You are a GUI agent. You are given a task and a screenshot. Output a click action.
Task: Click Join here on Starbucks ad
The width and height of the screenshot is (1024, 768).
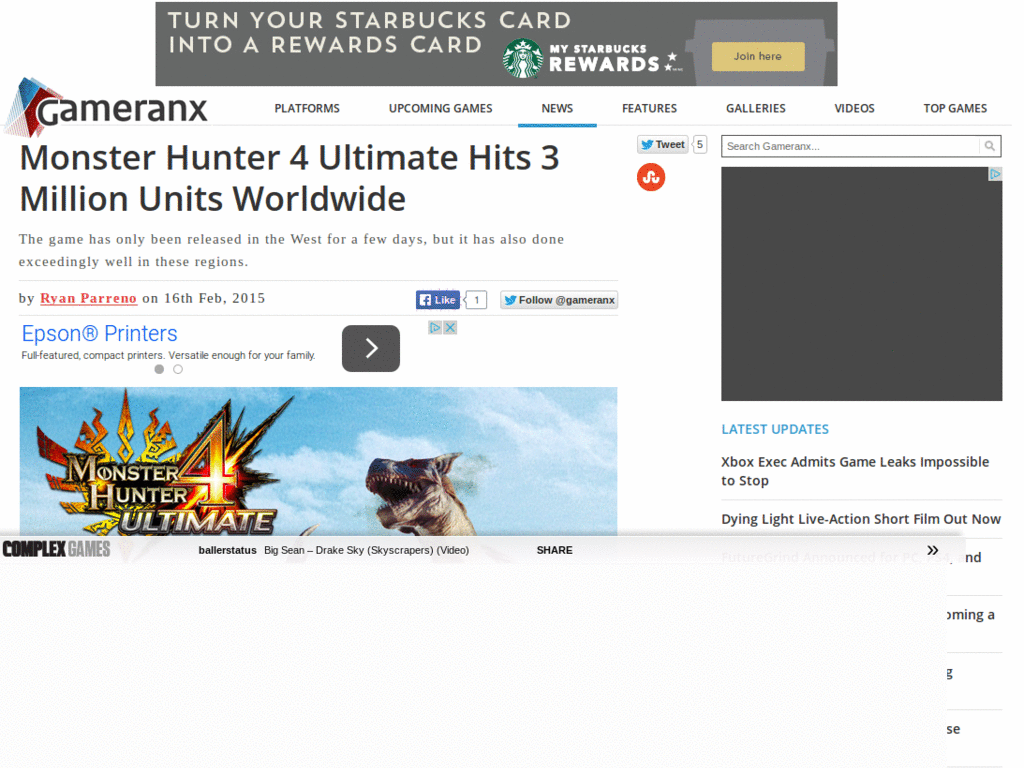click(758, 56)
